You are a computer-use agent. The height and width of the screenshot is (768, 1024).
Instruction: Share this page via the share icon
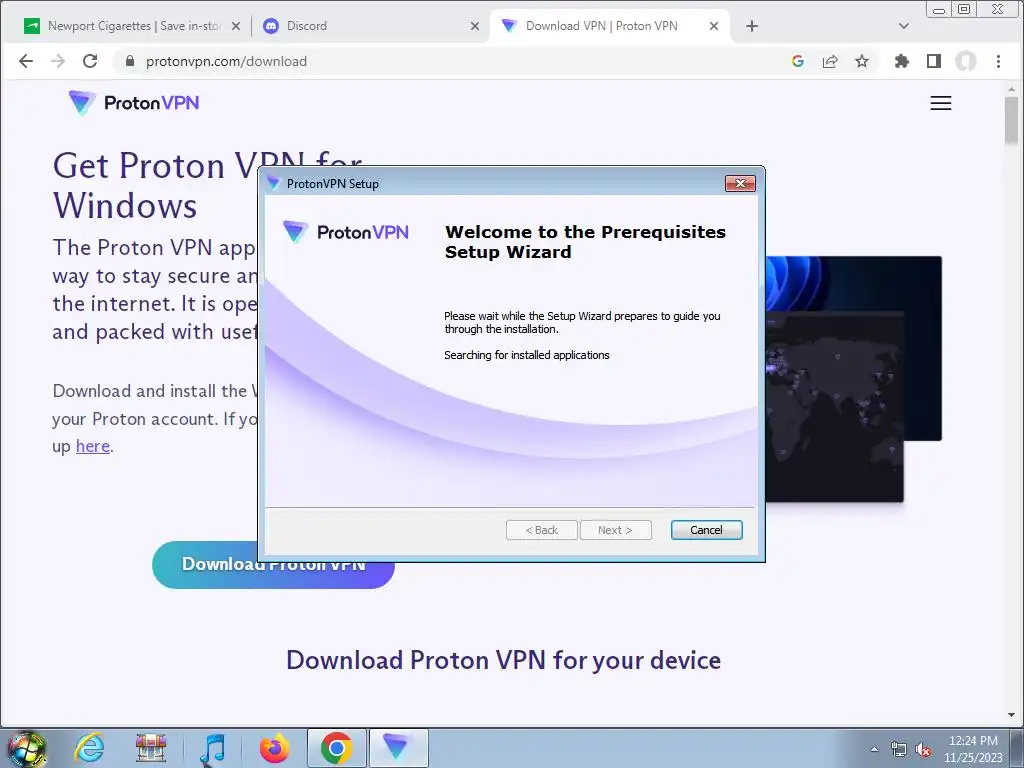pos(830,61)
